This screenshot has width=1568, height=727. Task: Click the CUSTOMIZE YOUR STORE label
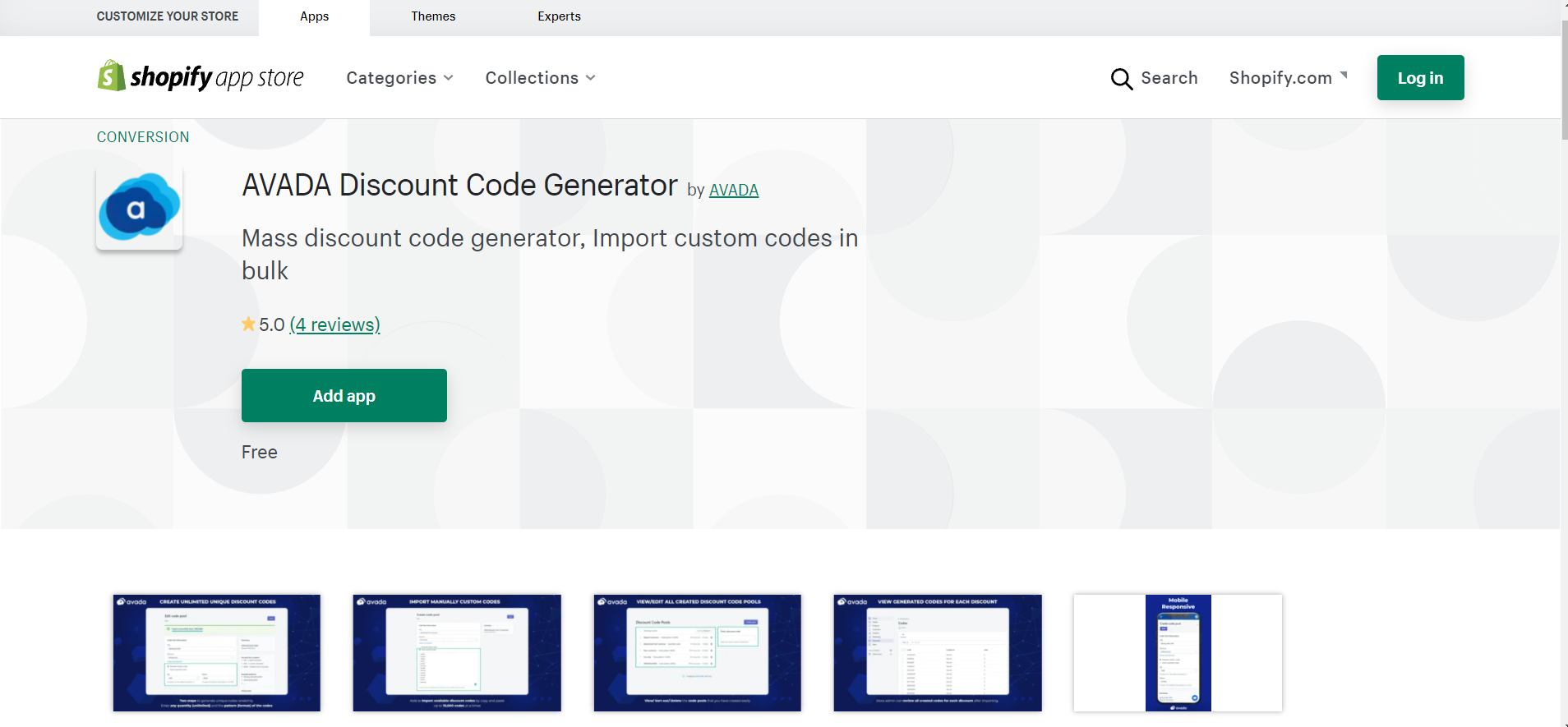pyautogui.click(x=168, y=16)
